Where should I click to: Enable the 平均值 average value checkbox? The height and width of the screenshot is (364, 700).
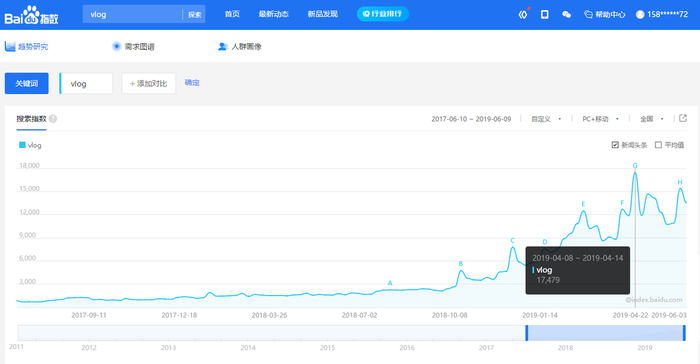coord(658,145)
